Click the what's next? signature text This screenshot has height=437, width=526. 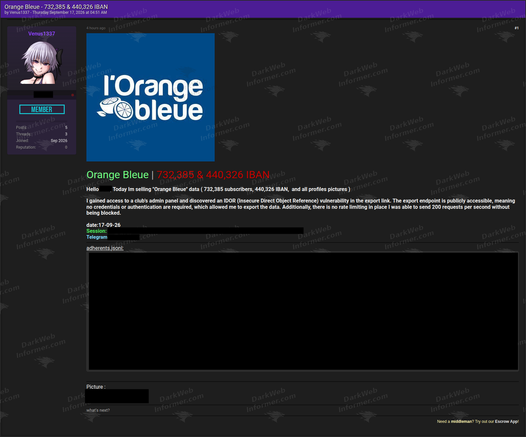tap(98, 410)
